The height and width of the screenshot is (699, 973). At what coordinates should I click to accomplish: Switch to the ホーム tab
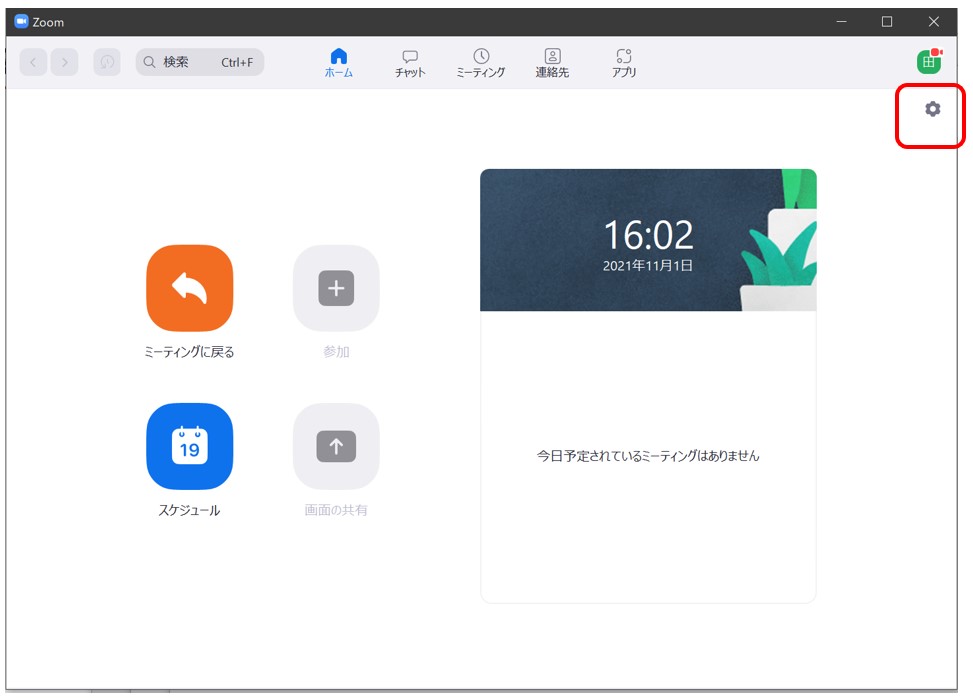point(338,63)
